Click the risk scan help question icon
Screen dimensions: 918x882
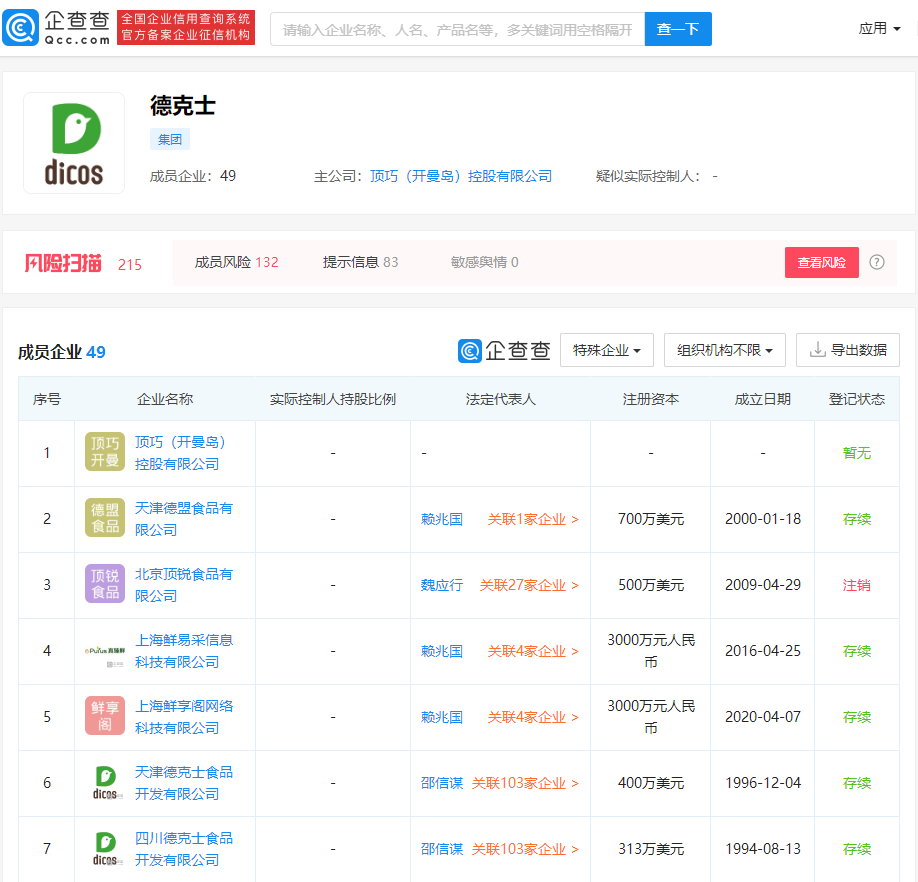pos(876,262)
